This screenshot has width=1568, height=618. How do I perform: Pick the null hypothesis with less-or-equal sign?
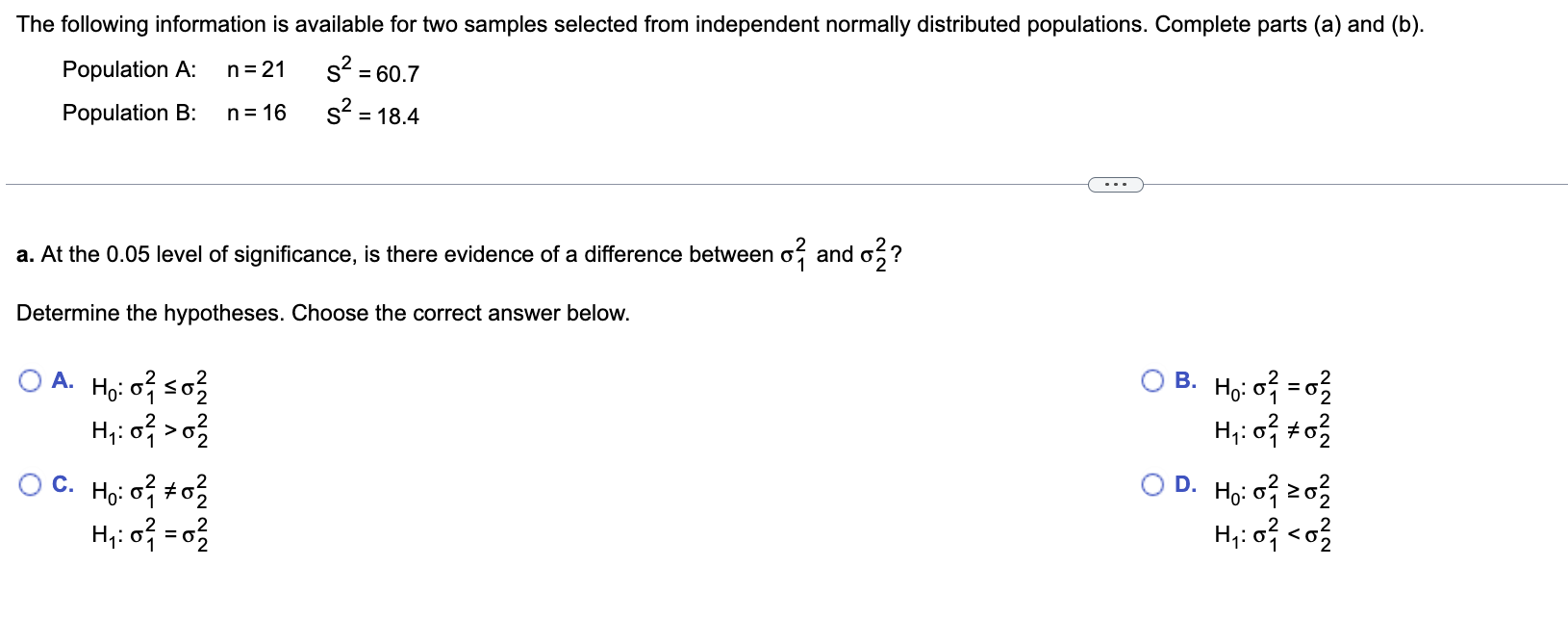(150, 387)
